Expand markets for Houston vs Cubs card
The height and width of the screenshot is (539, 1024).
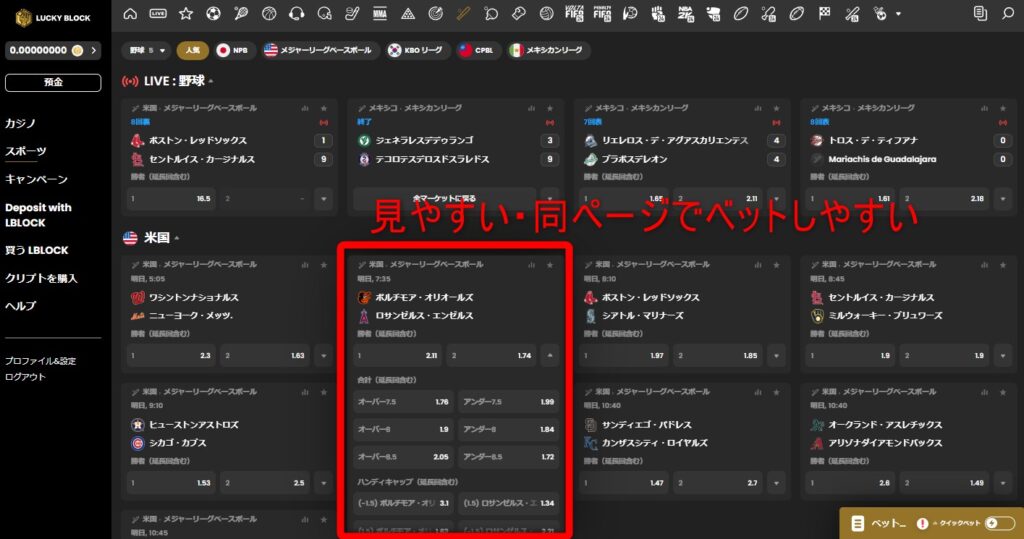click(323, 483)
